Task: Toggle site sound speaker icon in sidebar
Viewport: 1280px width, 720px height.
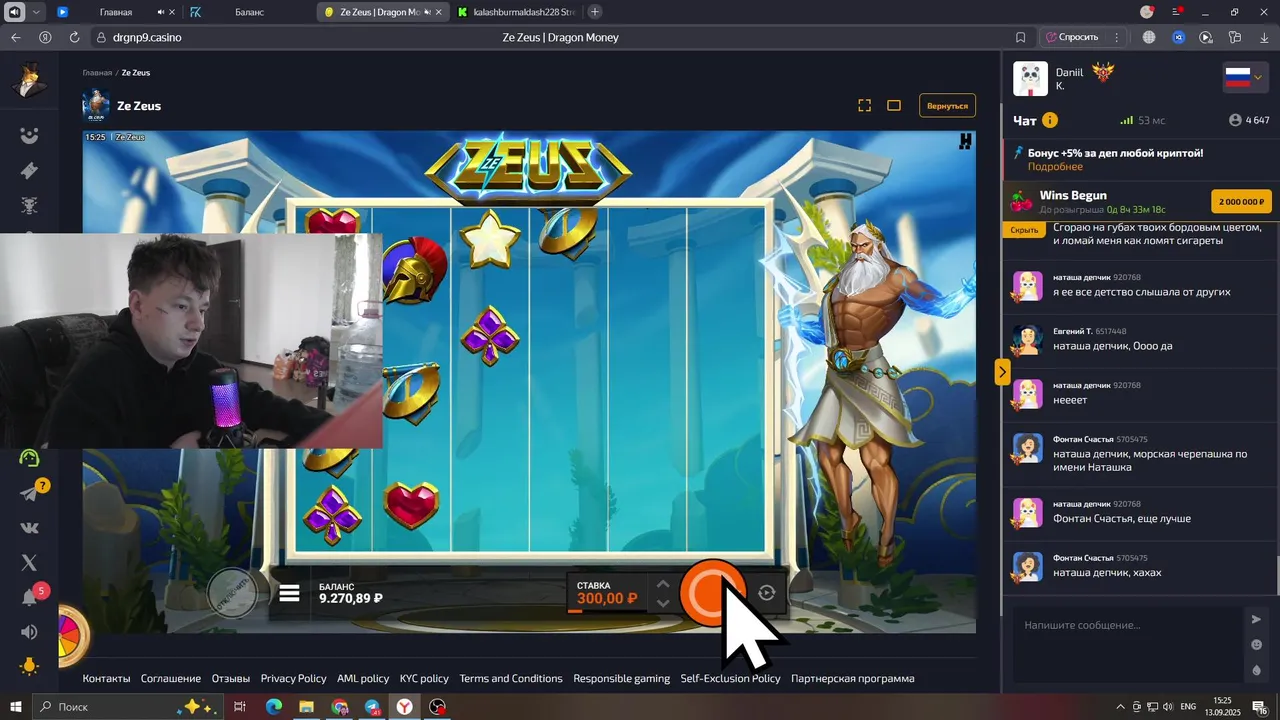Action: click(29, 632)
